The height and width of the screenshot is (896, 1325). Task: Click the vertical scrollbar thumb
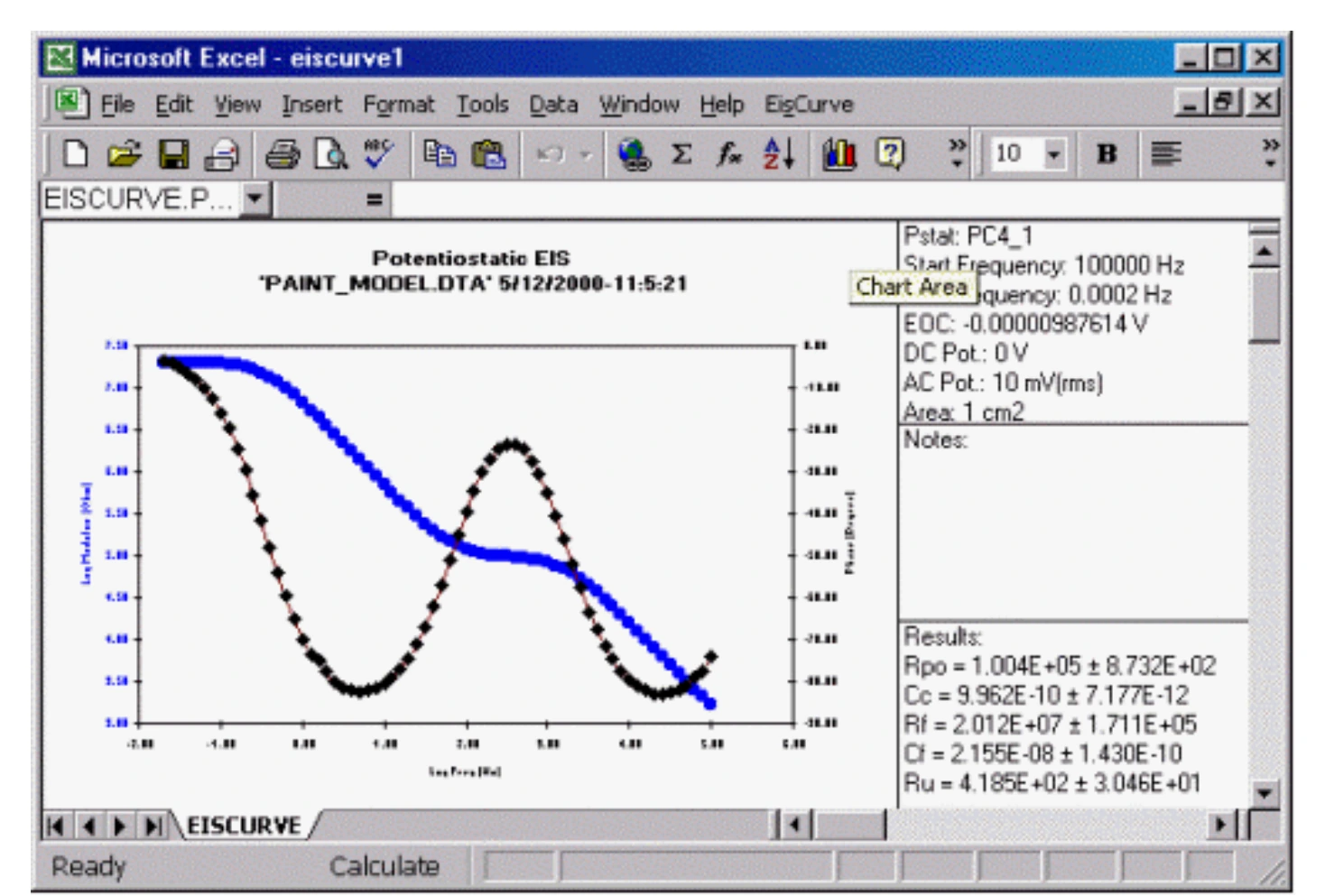(x=1265, y=305)
